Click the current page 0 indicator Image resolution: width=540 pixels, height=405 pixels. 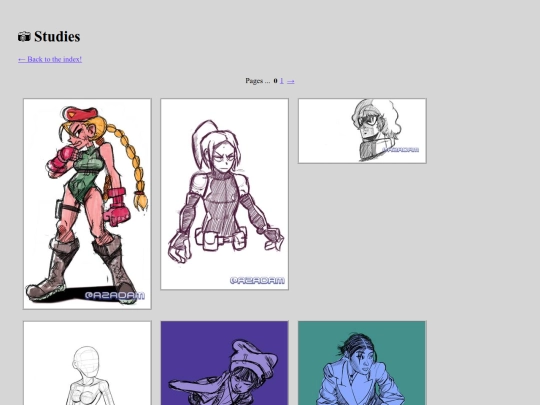click(x=276, y=81)
